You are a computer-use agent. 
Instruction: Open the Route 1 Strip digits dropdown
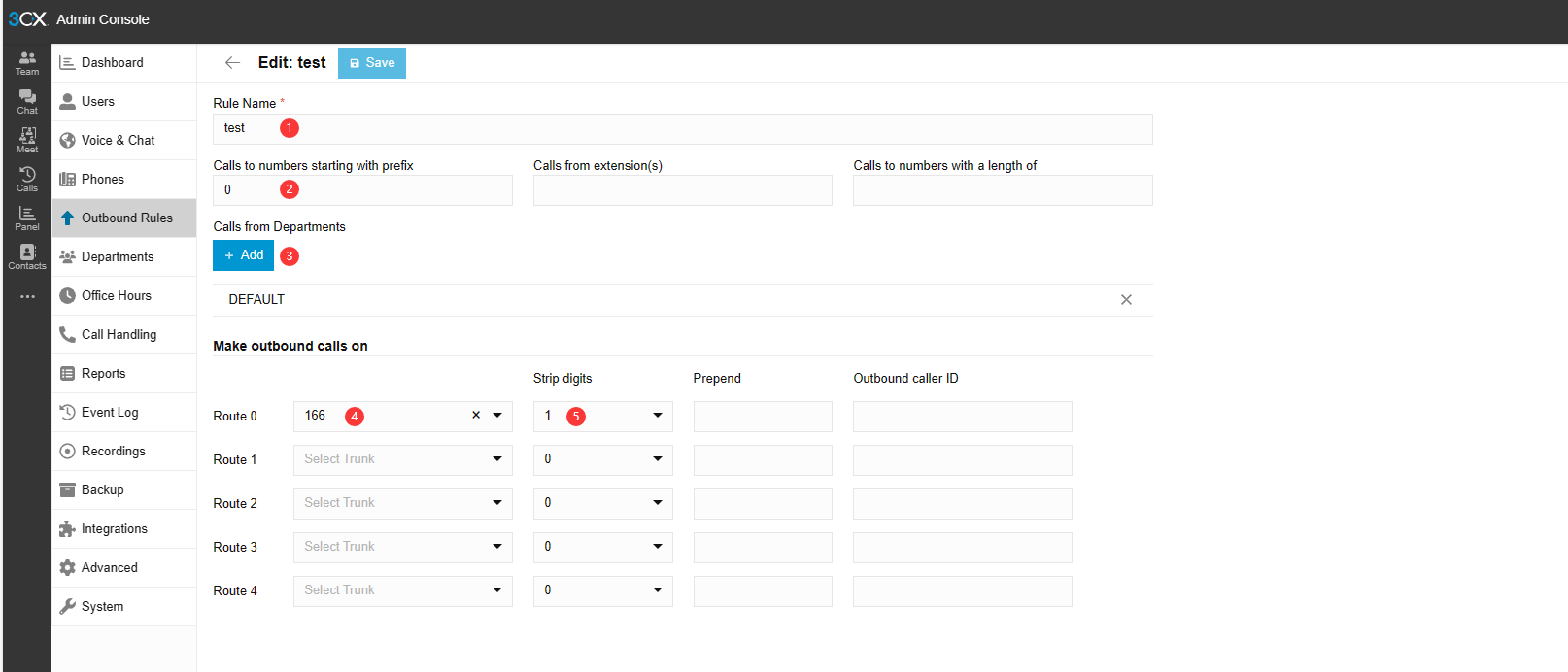click(x=603, y=459)
